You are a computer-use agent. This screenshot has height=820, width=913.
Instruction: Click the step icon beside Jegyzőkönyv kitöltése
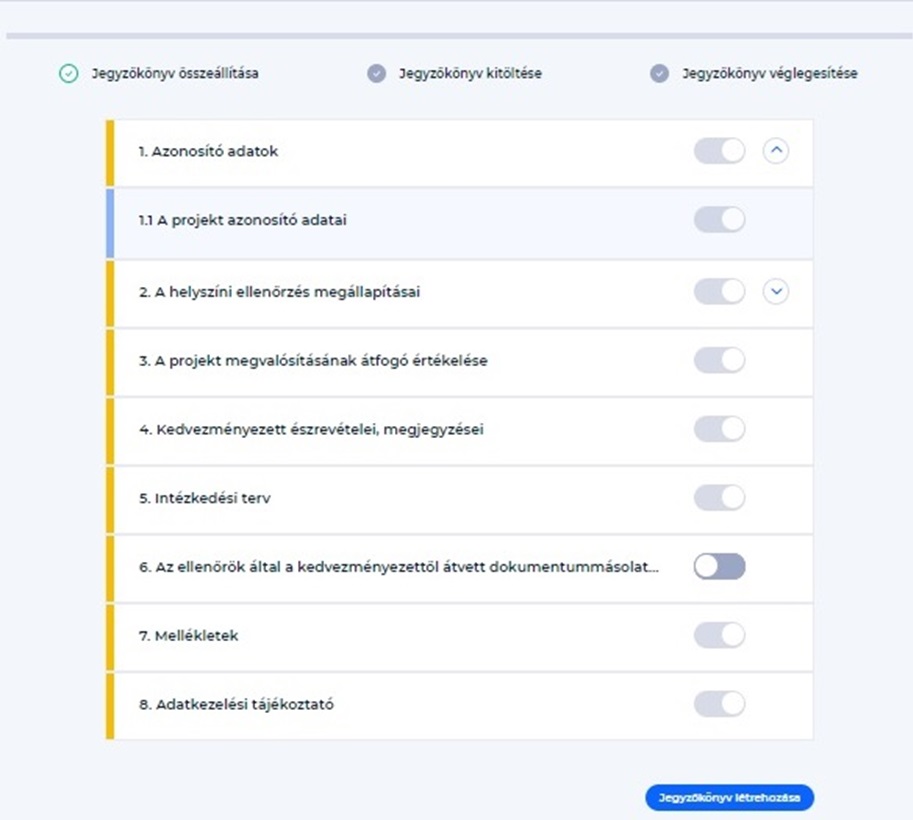(376, 73)
